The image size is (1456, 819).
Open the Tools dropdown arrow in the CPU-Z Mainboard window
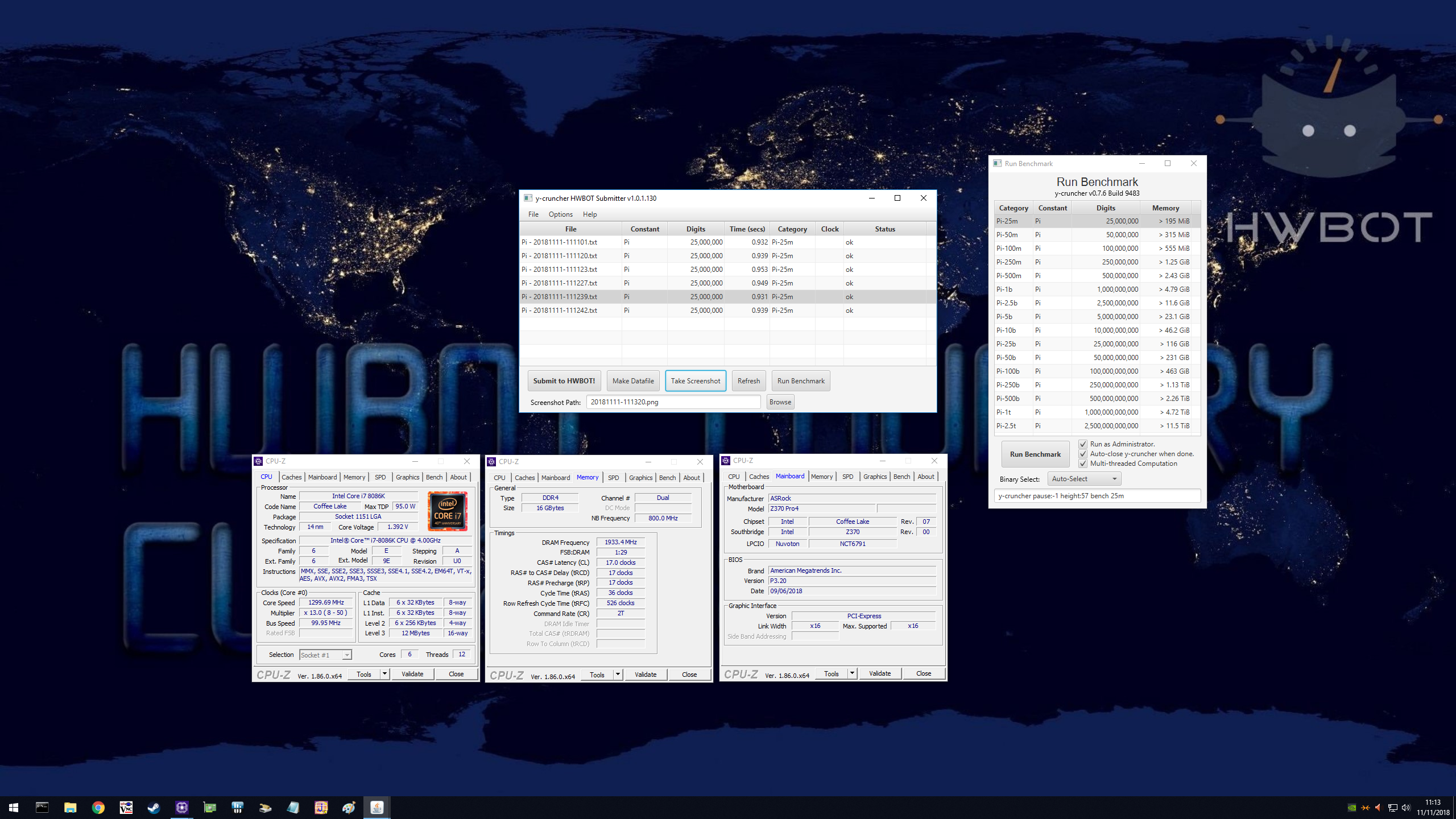click(x=853, y=673)
